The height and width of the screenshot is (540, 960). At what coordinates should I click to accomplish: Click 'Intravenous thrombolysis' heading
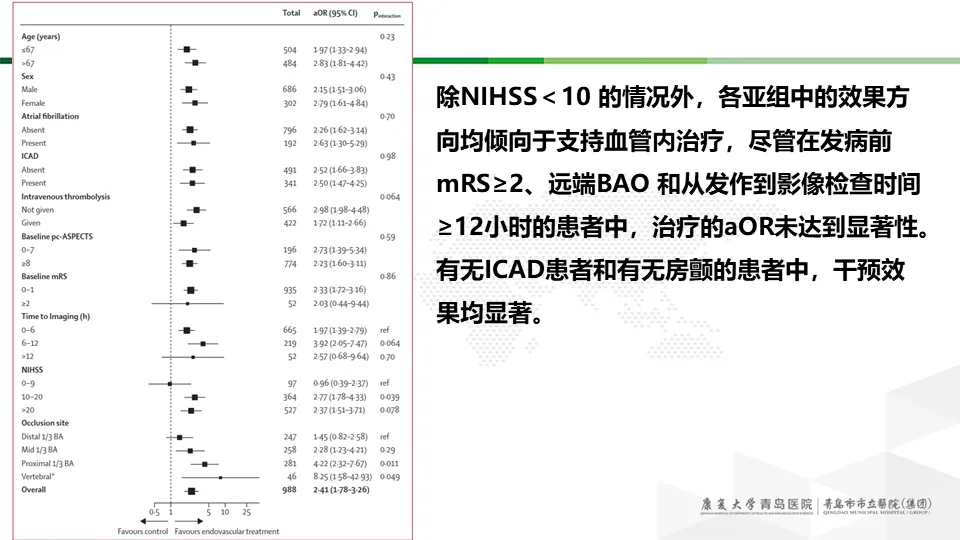coord(66,197)
